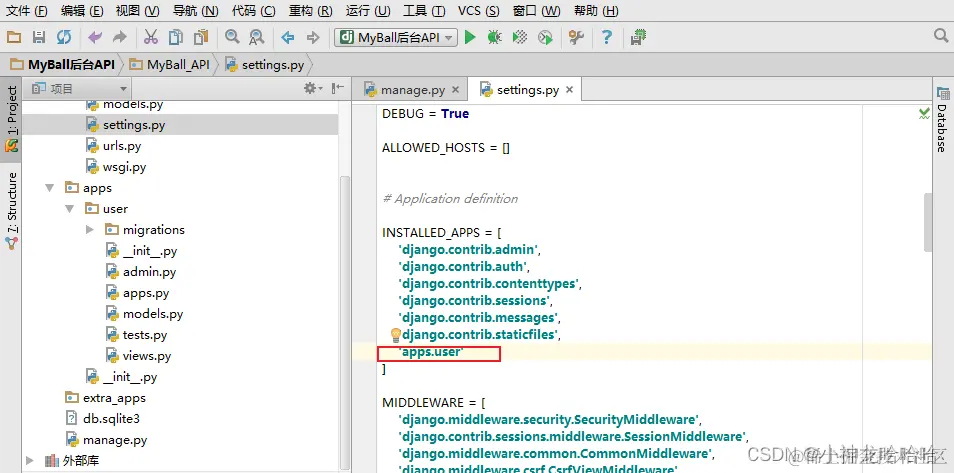Click the Undo arrow icon
Image resolution: width=954 pixels, height=473 pixels.
coord(95,38)
